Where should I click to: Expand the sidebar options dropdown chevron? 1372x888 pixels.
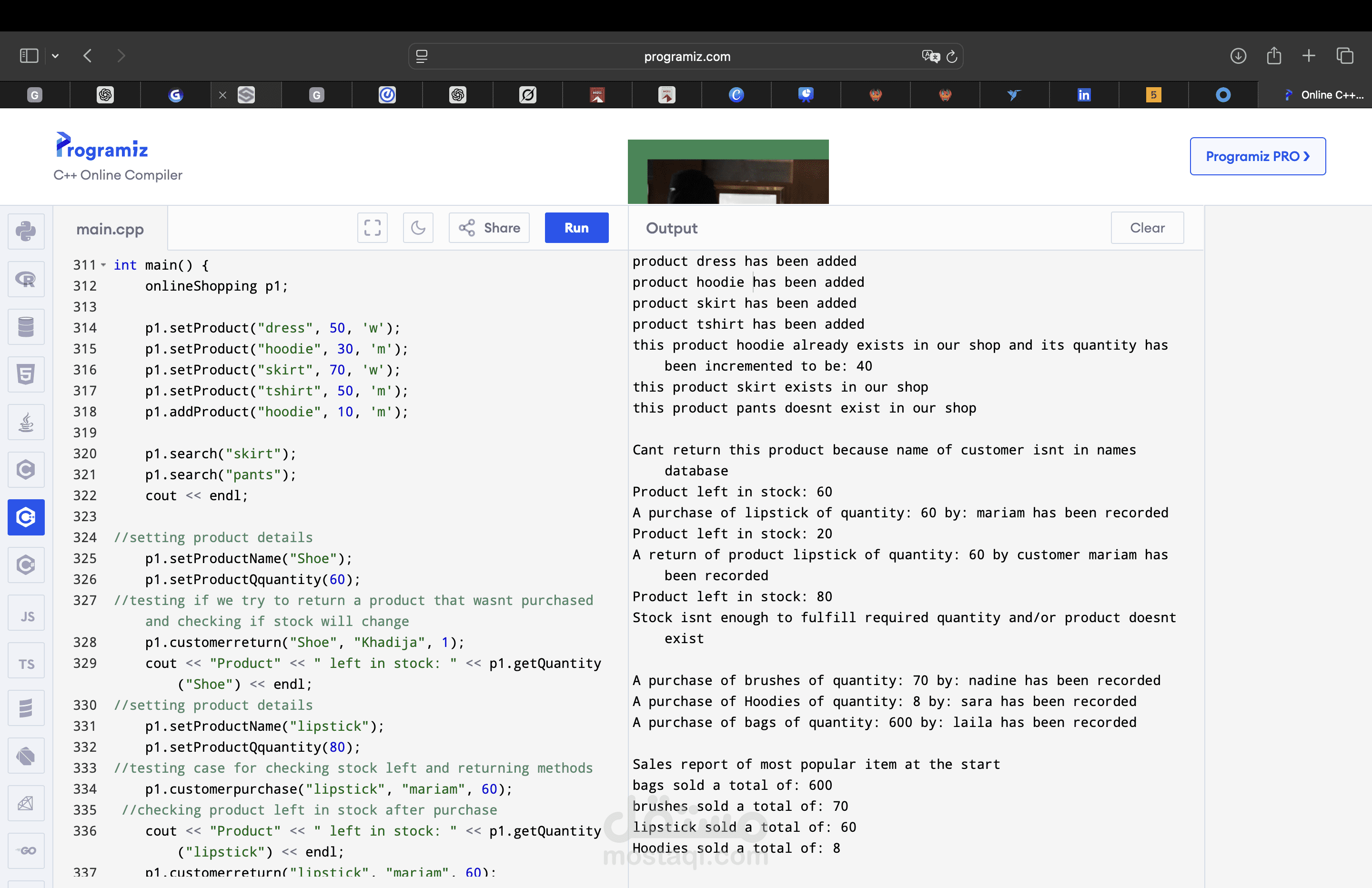click(55, 56)
